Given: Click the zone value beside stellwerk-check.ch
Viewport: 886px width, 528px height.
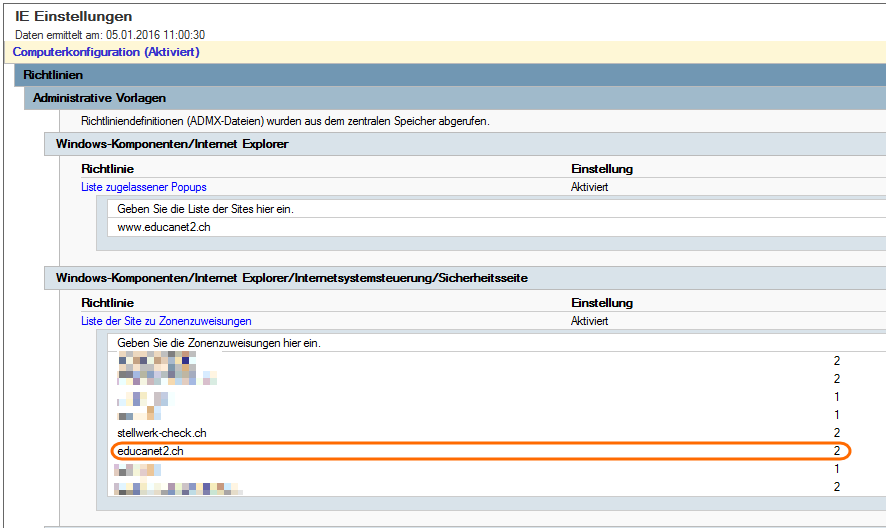Looking at the screenshot, I should pyautogui.click(x=836, y=433).
